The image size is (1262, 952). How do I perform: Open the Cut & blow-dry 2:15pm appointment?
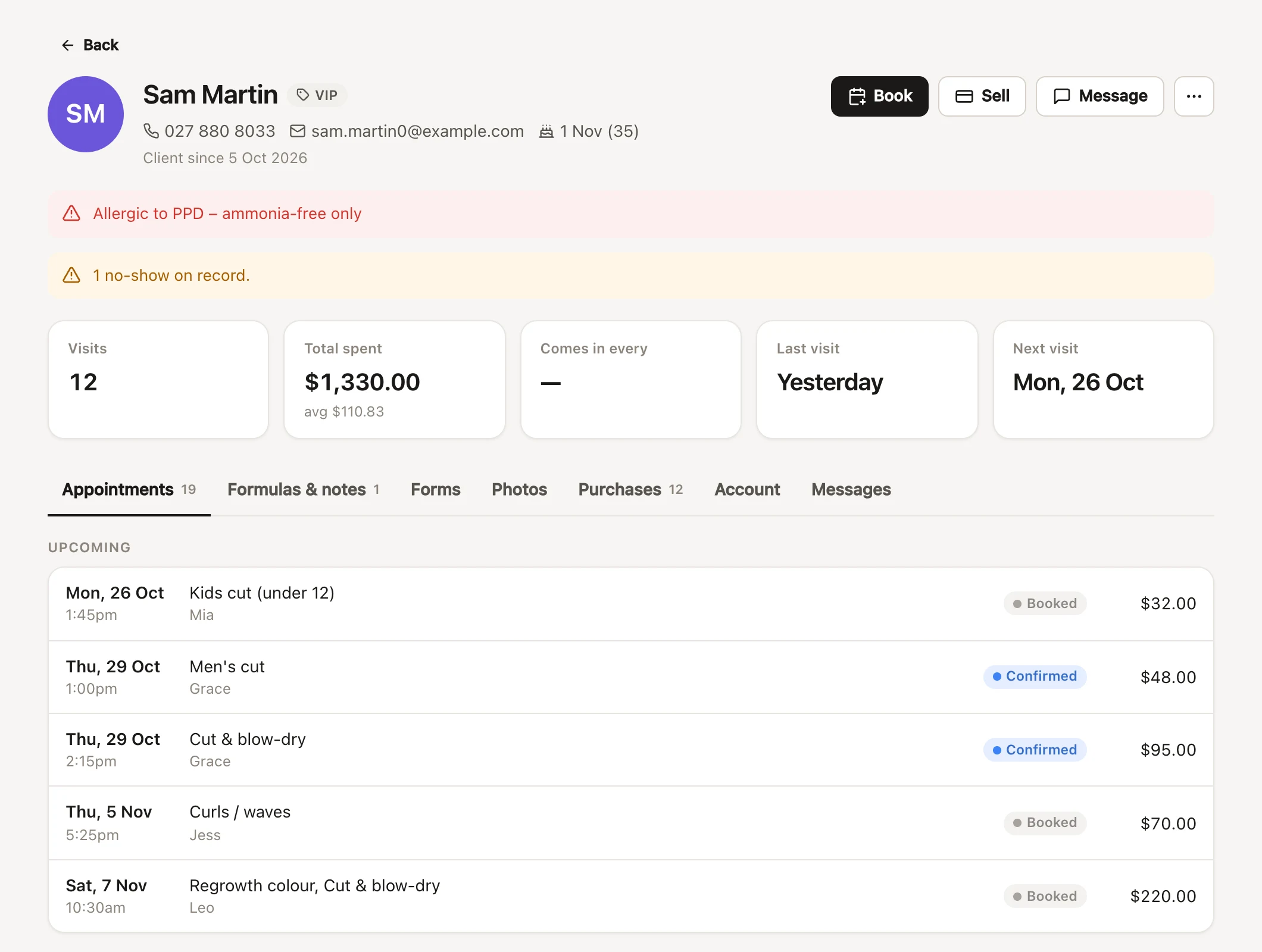631,750
